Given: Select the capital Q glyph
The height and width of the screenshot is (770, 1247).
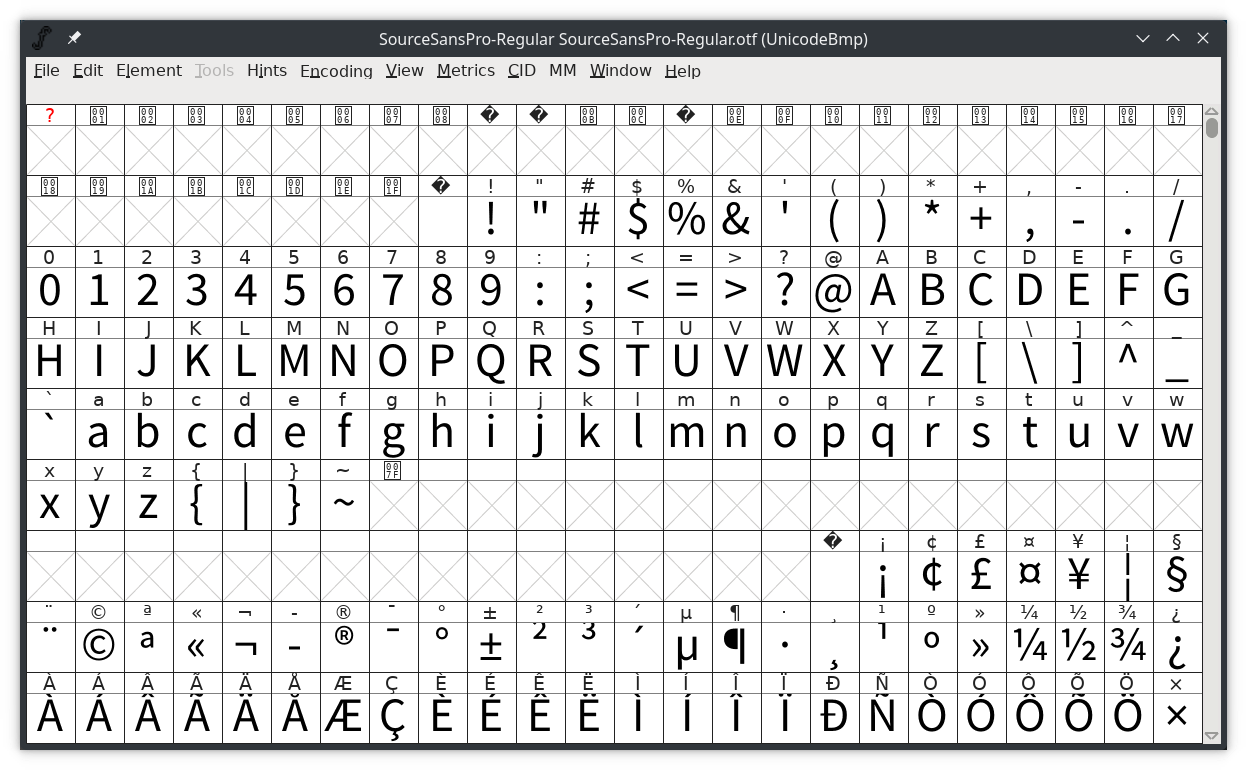Looking at the screenshot, I should (x=491, y=363).
